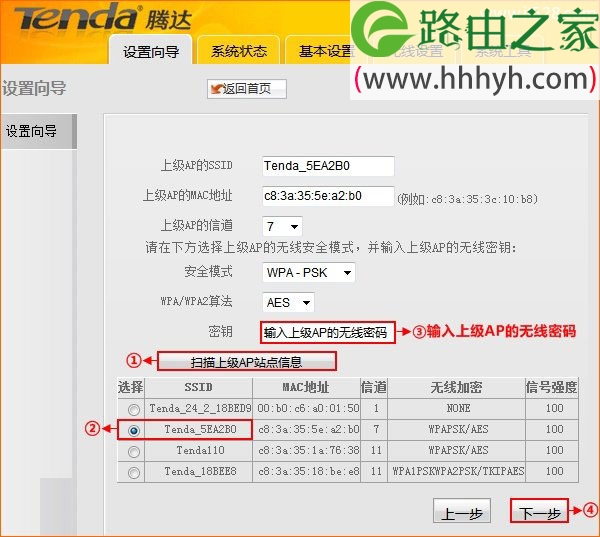Click the WPA1PSKWPA2PSK/TKIPAES encryption cell

(458, 471)
